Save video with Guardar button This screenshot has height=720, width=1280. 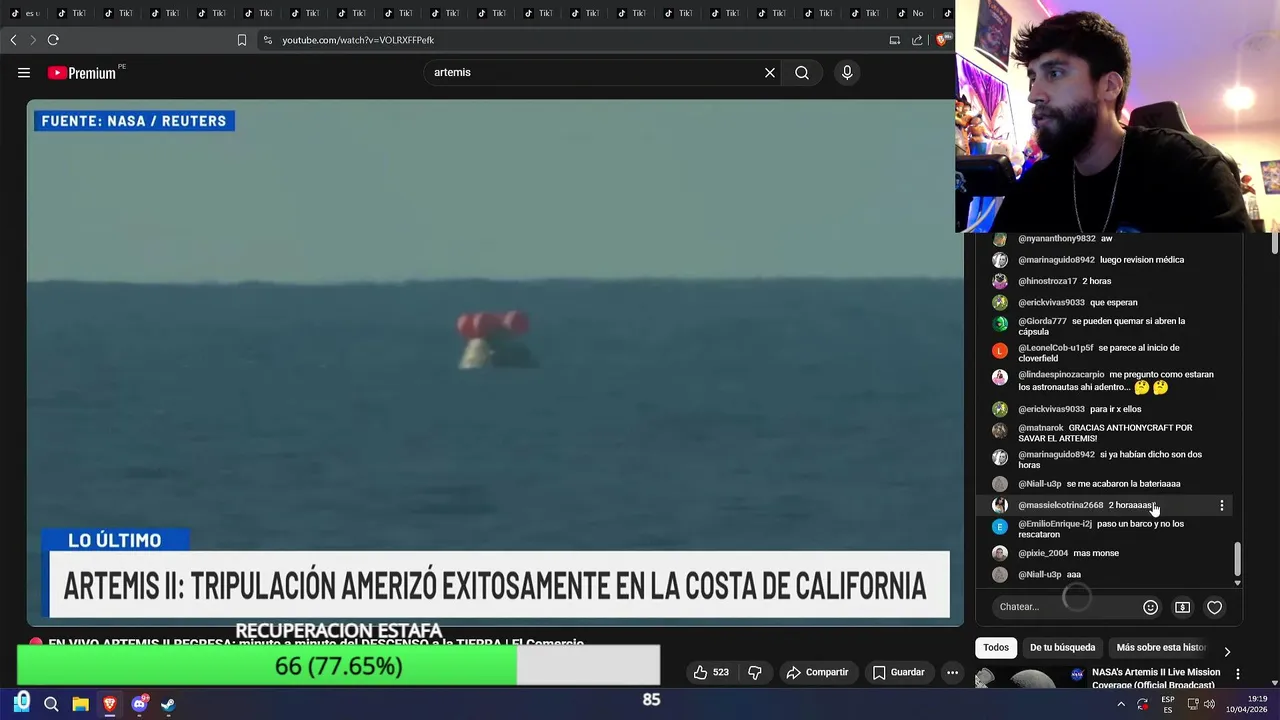[x=898, y=672]
